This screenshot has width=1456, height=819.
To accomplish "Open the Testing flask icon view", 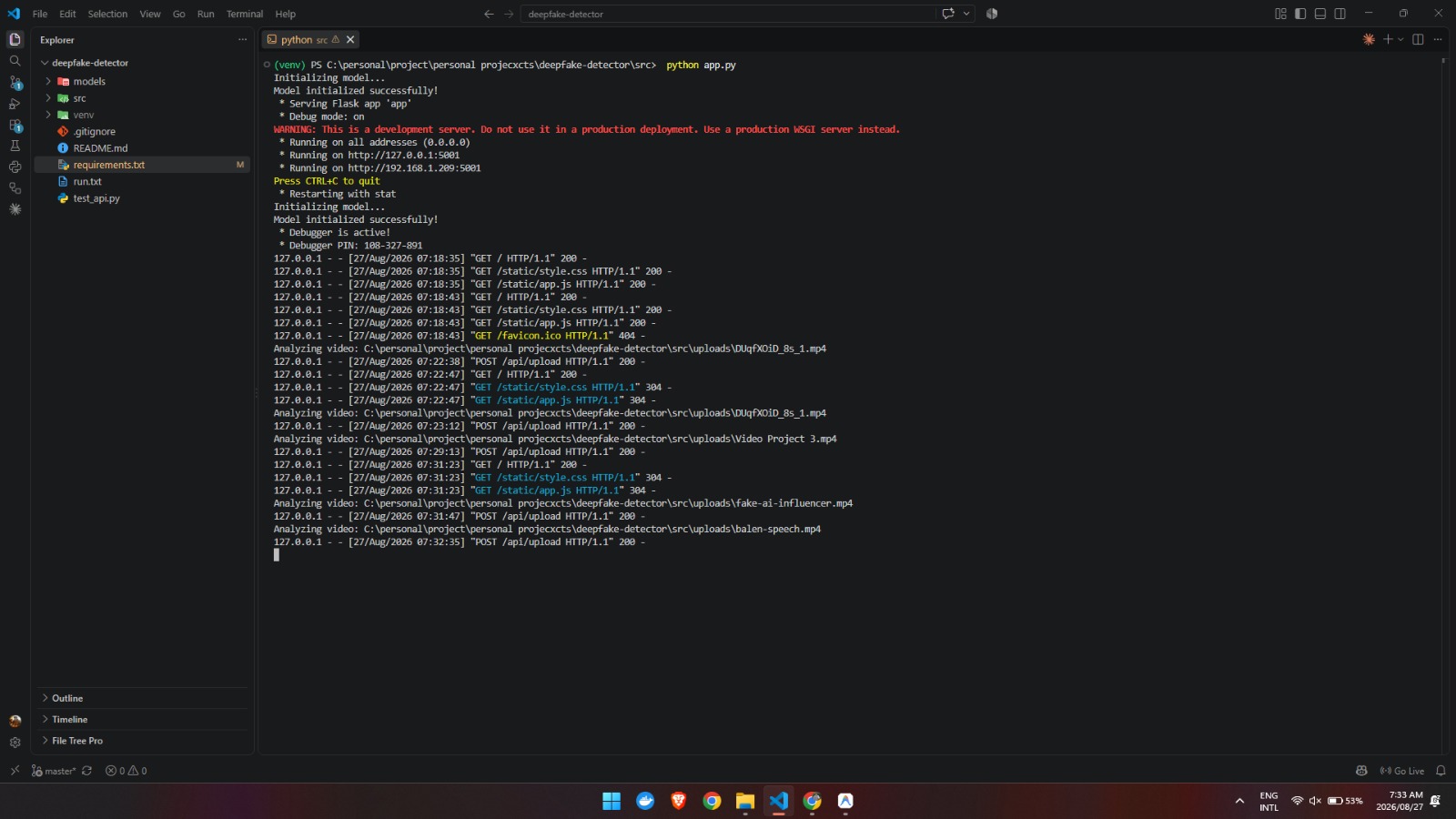I will click(x=15, y=146).
